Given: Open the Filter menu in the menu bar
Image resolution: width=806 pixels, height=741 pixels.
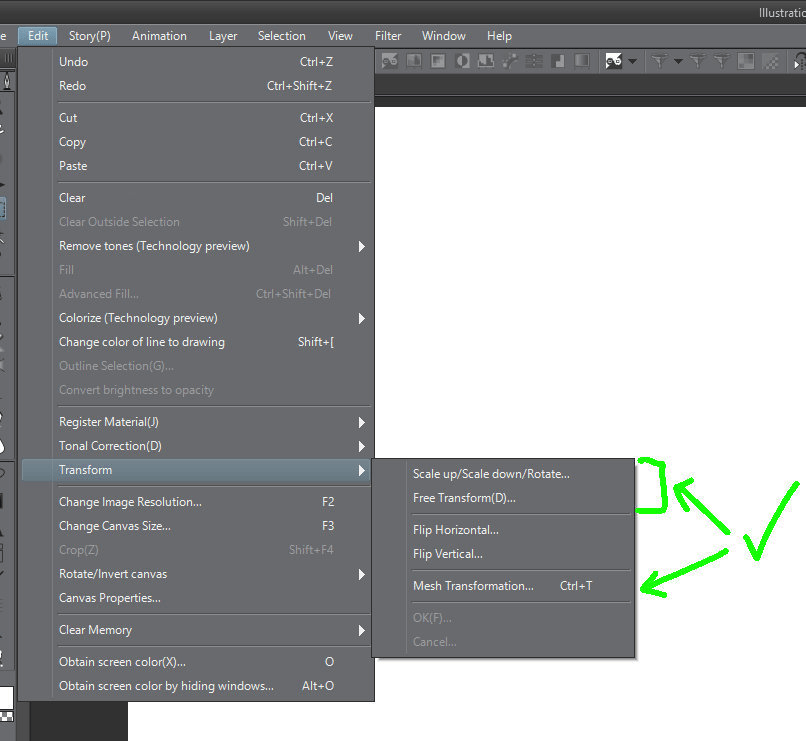Looking at the screenshot, I should pyautogui.click(x=388, y=36).
